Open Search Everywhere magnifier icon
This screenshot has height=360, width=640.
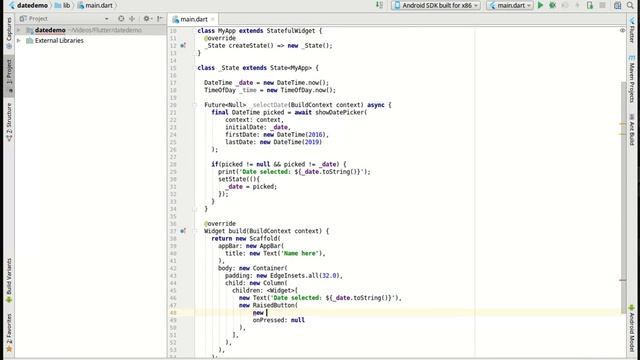[x=630, y=5]
